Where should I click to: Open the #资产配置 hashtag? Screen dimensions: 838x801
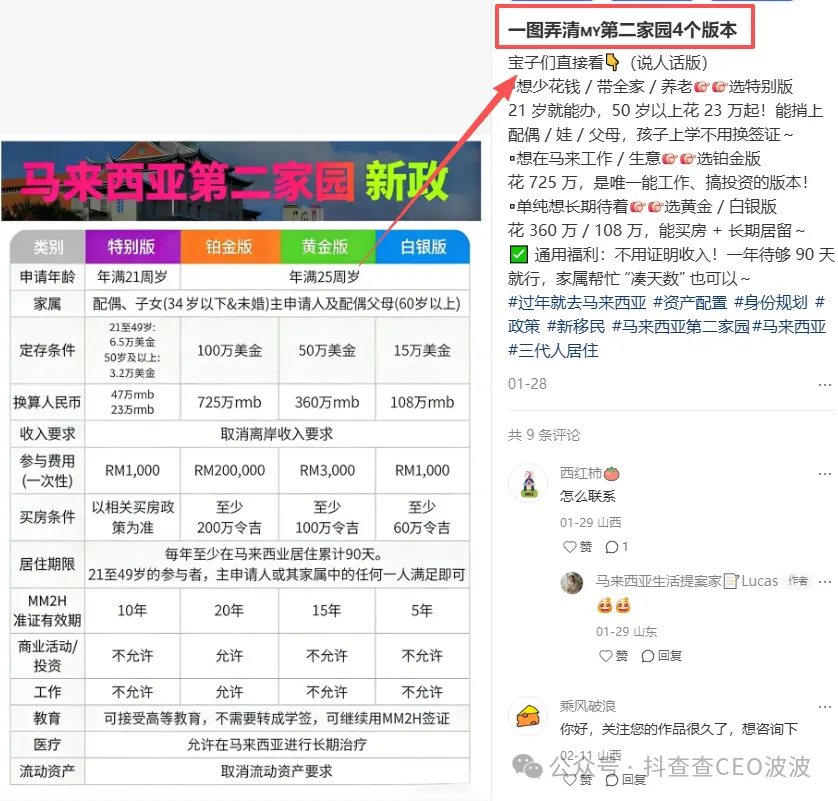(x=689, y=304)
